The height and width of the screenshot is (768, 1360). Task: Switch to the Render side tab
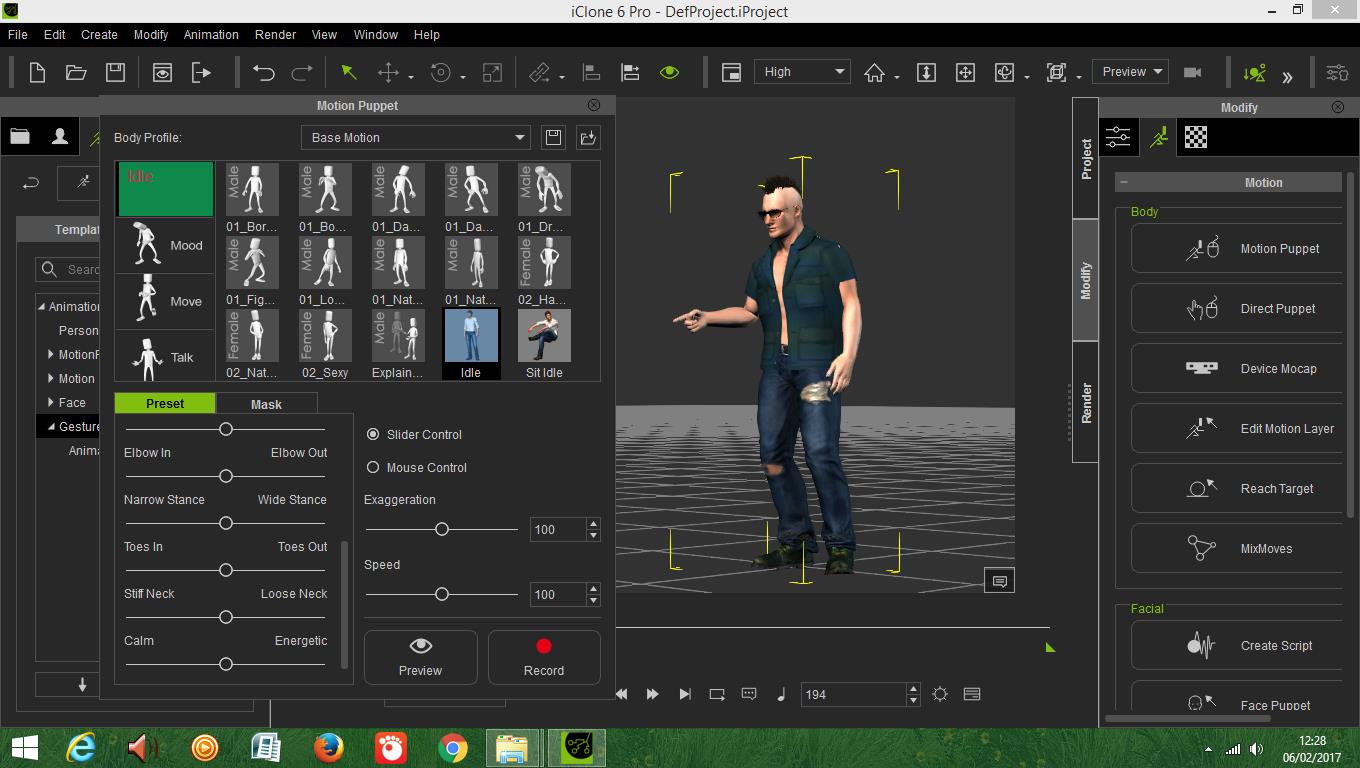(1086, 402)
